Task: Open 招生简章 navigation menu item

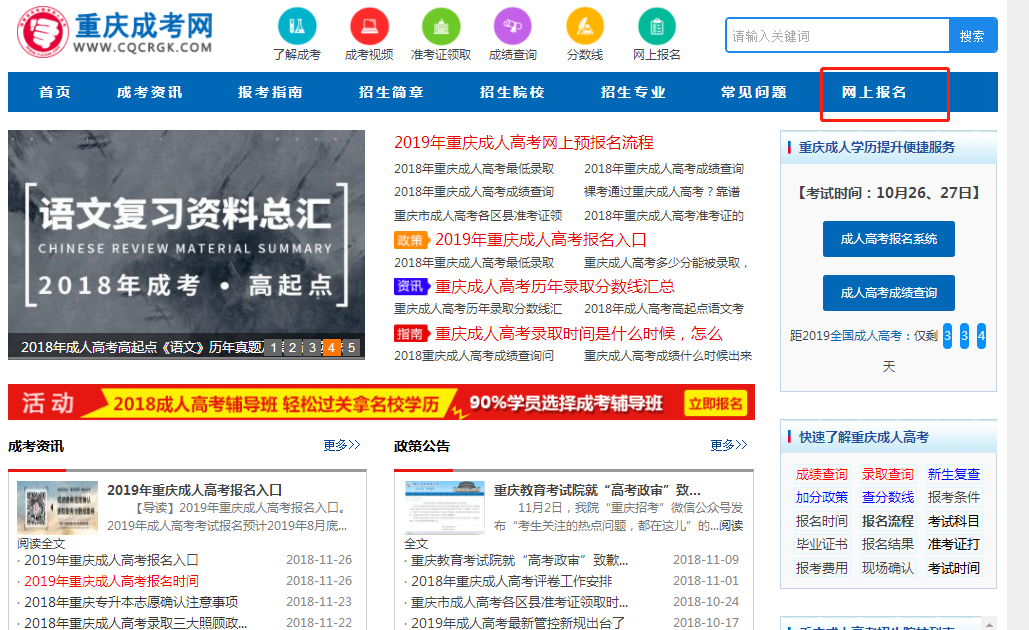Action: [391, 92]
